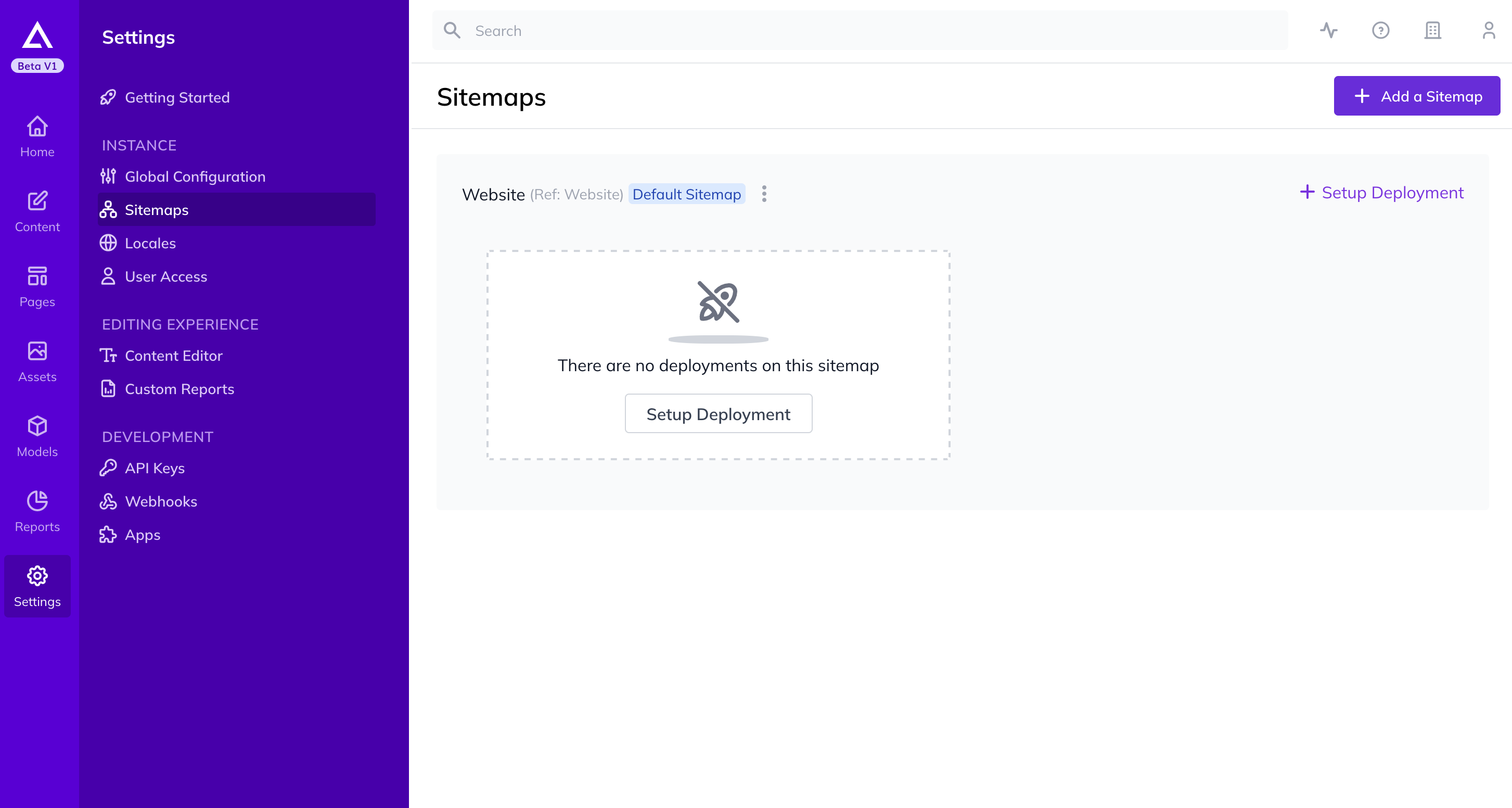Click the Beta V1 badge
Viewport: 1512px width, 808px height.
37,66
